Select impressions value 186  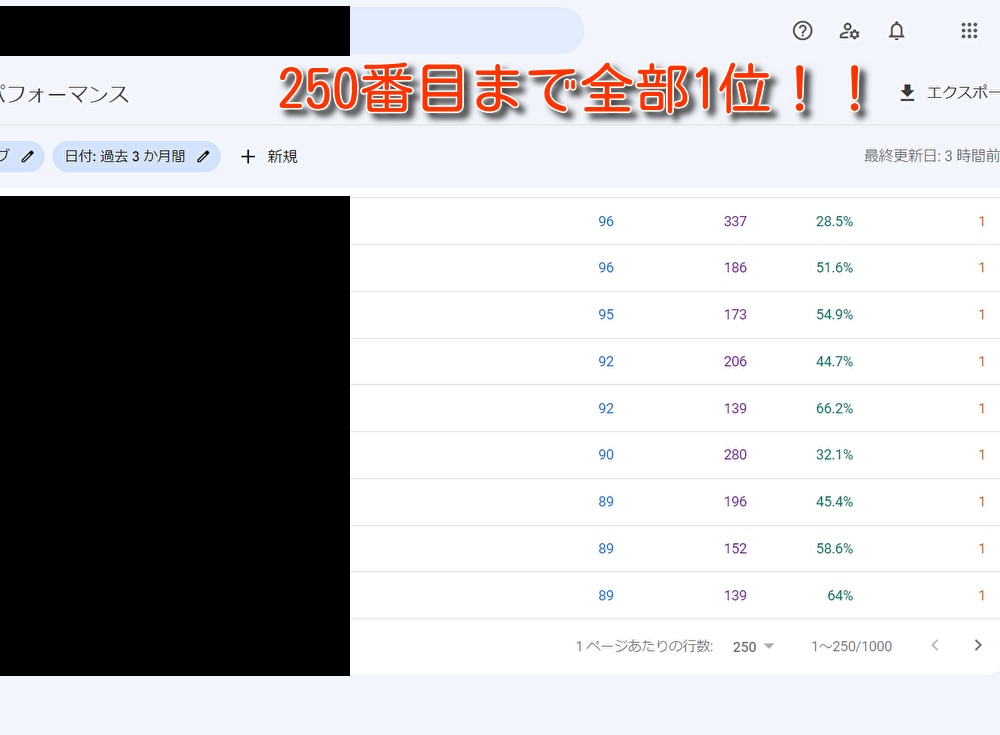coord(735,268)
